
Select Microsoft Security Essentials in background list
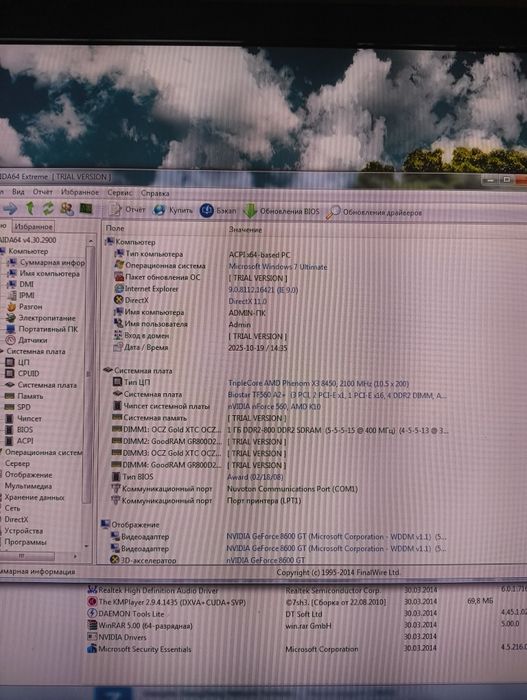point(139,649)
